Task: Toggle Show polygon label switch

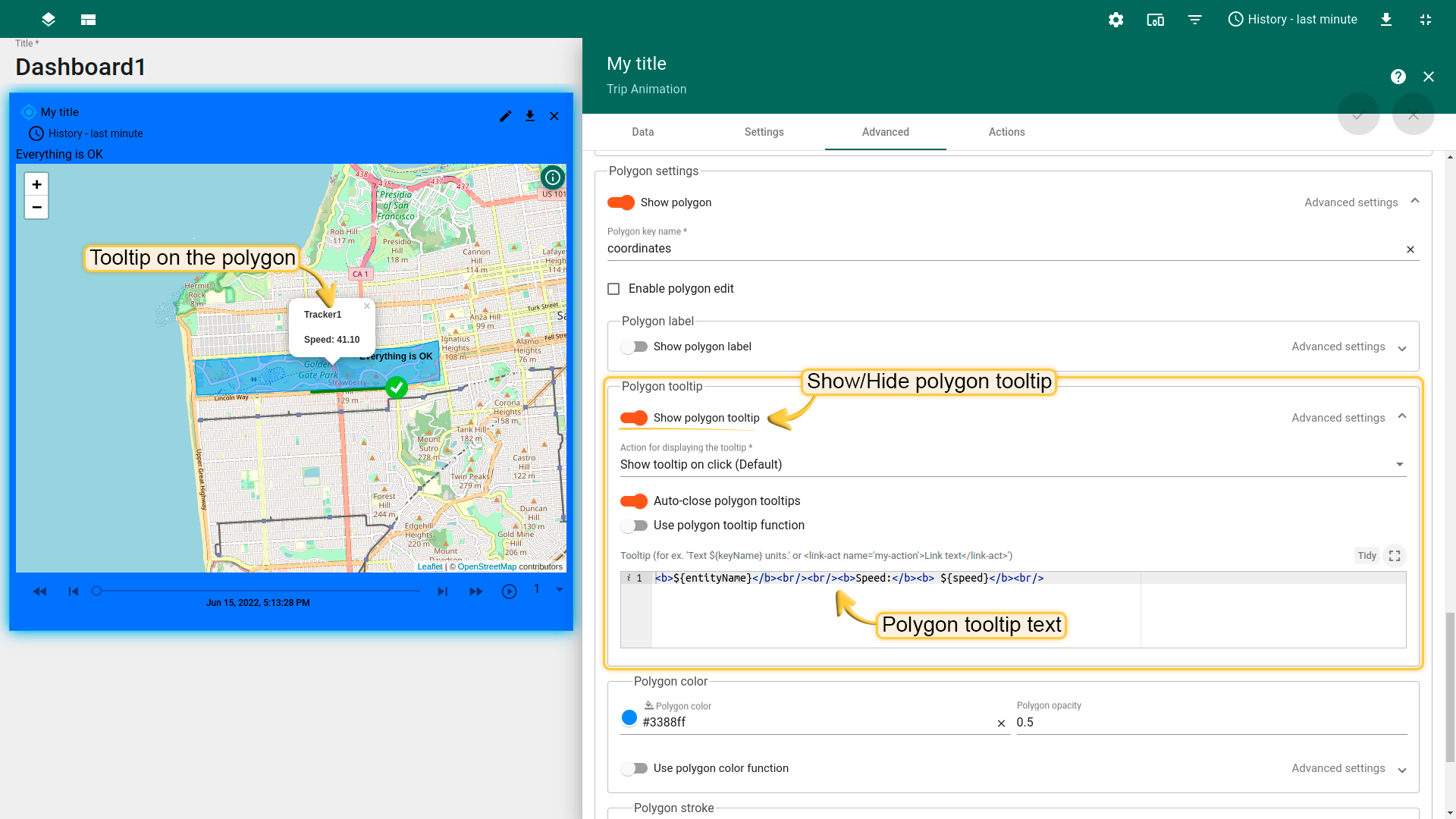Action: pos(634,347)
